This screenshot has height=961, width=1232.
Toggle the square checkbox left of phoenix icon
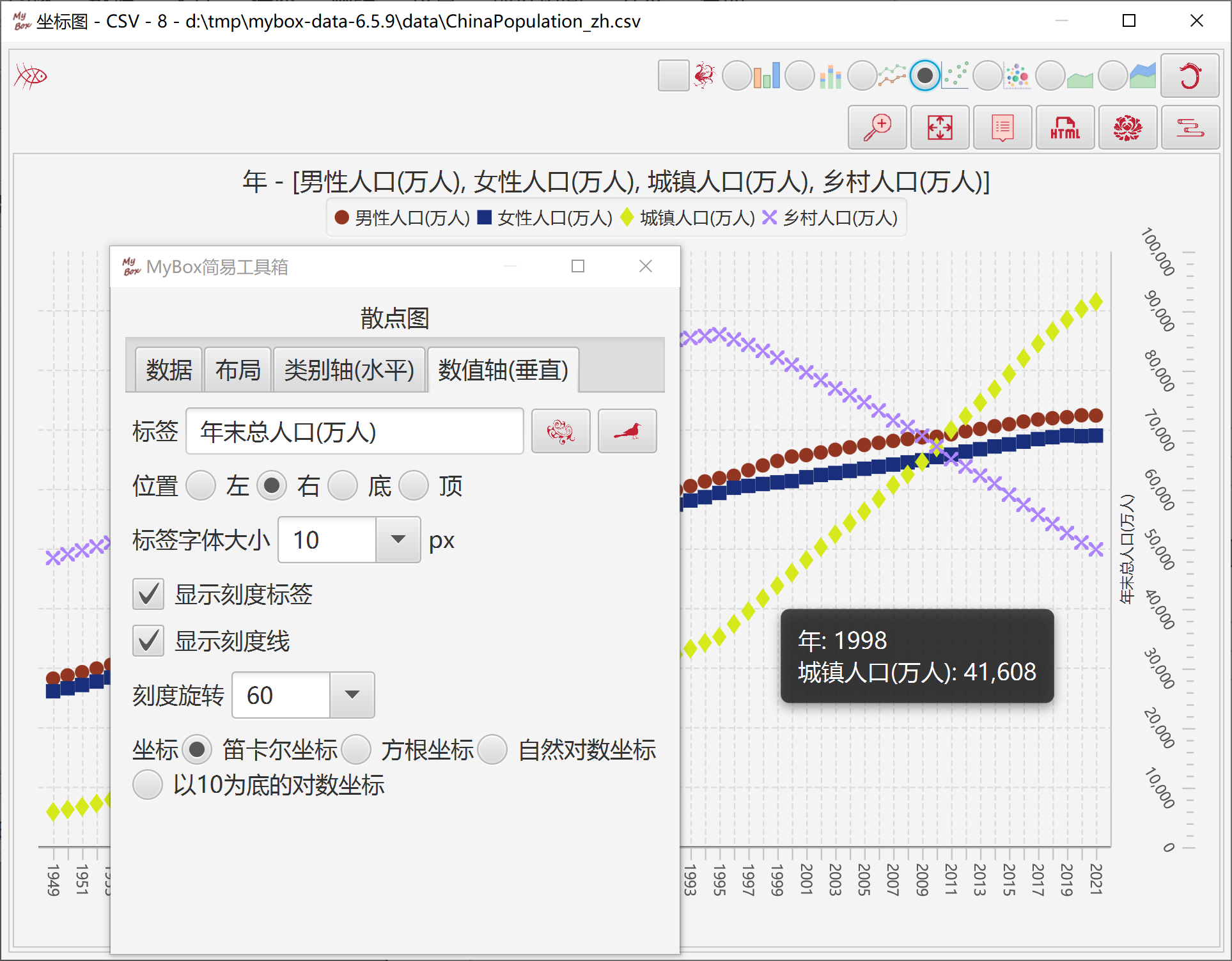[674, 75]
